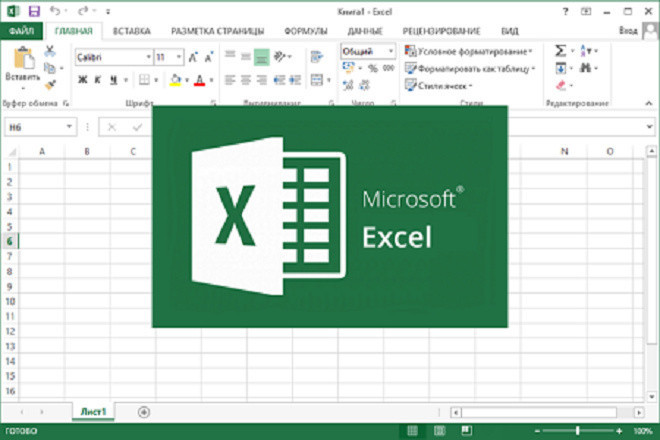Align text right
The image size is (660, 440).
pos(261,80)
